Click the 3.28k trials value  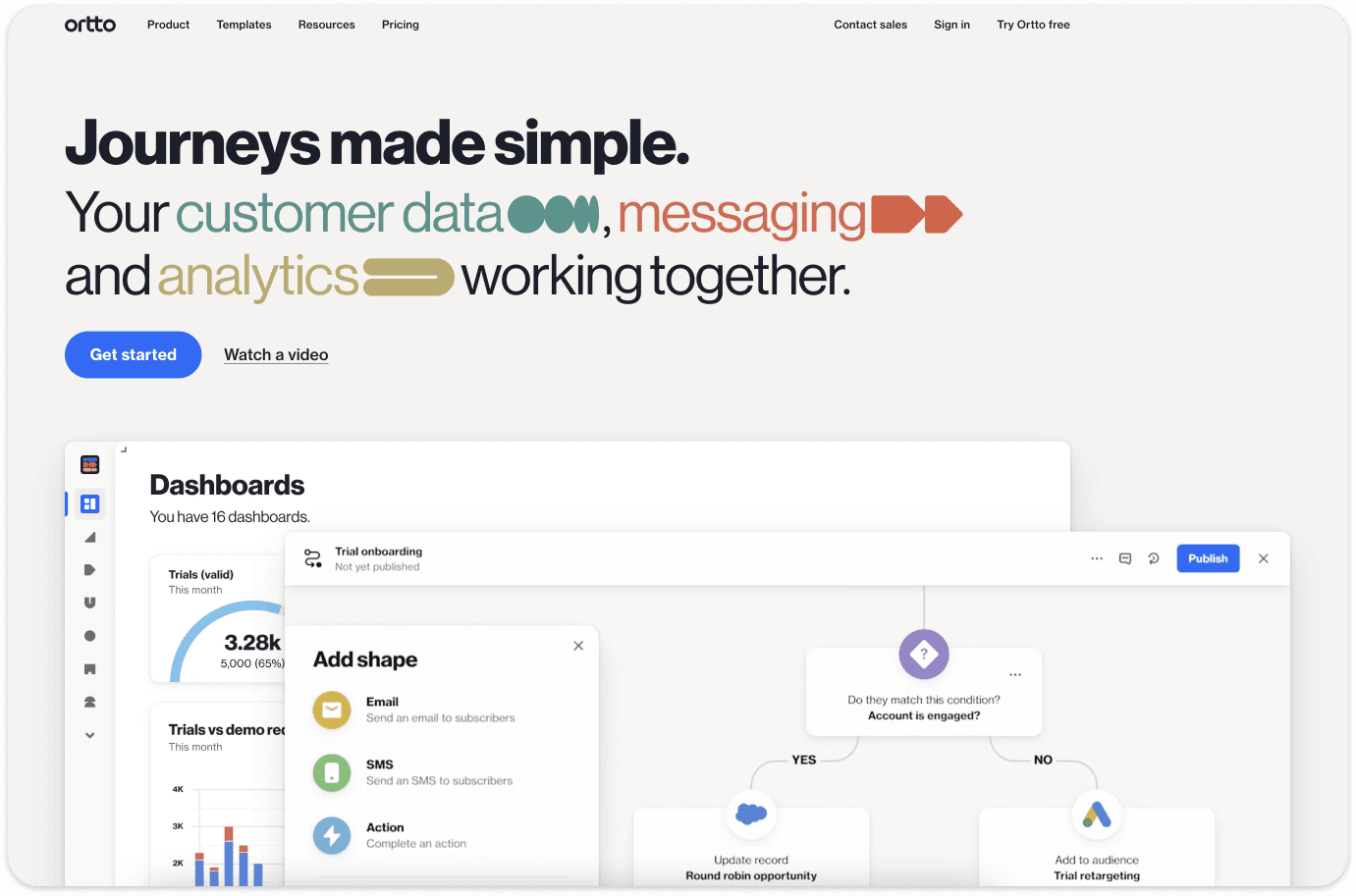(x=252, y=642)
